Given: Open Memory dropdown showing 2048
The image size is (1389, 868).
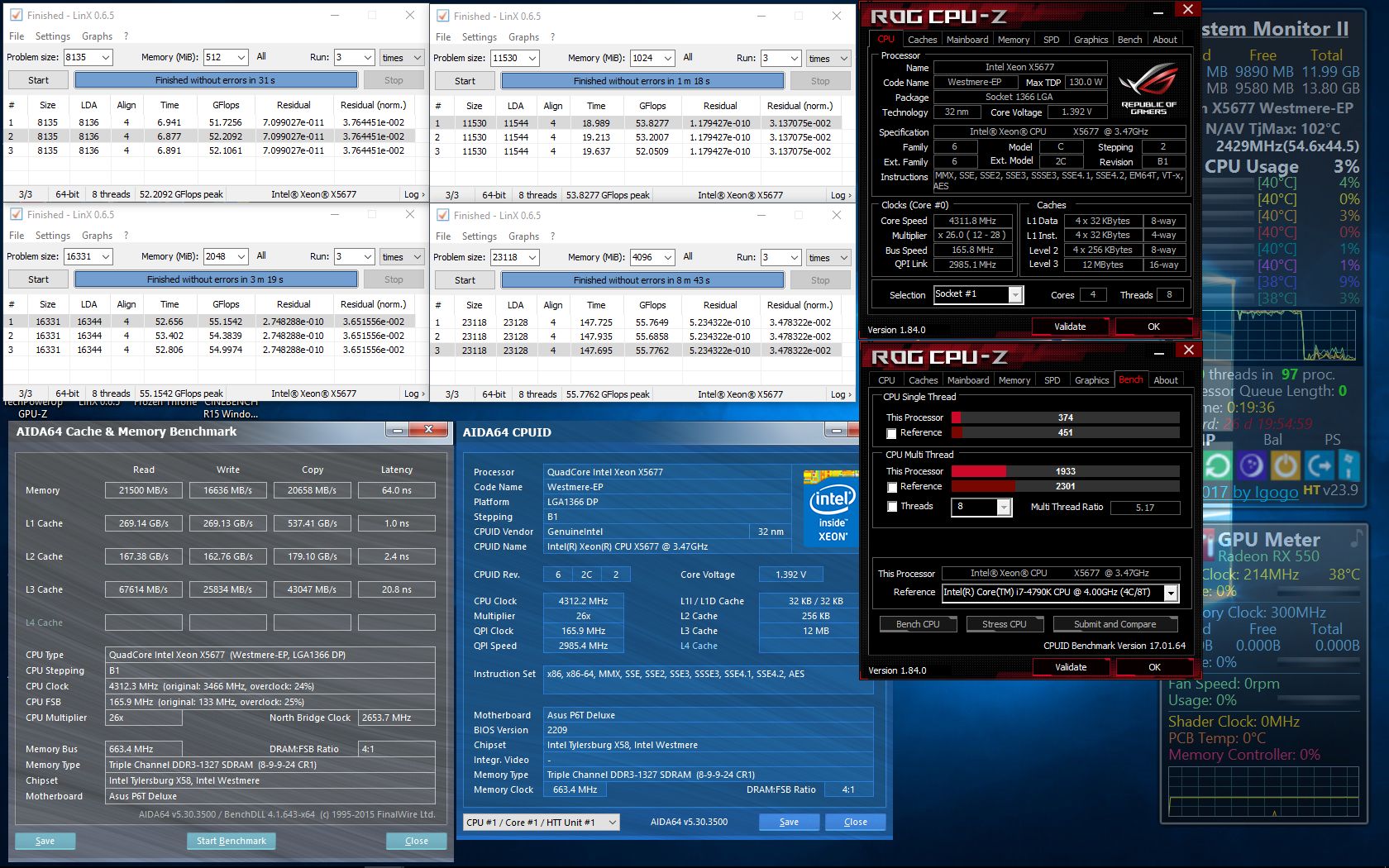Looking at the screenshot, I should point(241,256).
